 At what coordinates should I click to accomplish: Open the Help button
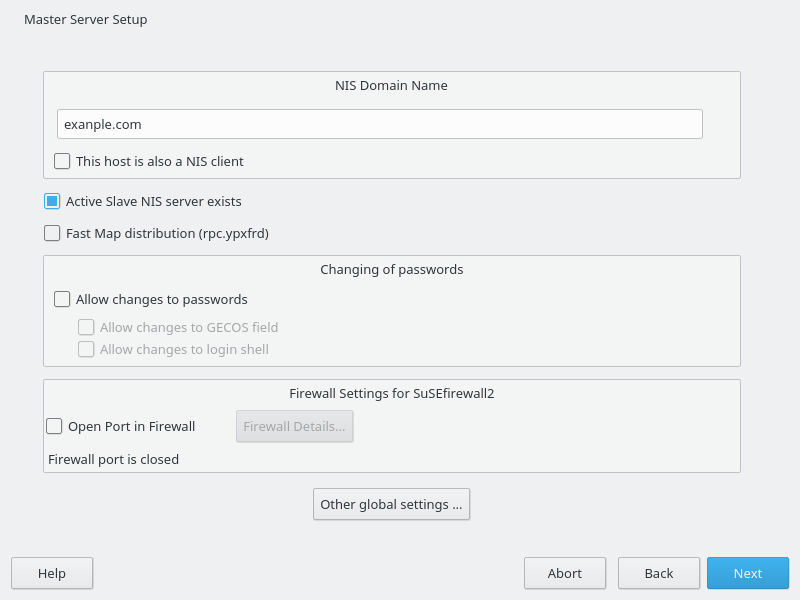tap(52, 573)
